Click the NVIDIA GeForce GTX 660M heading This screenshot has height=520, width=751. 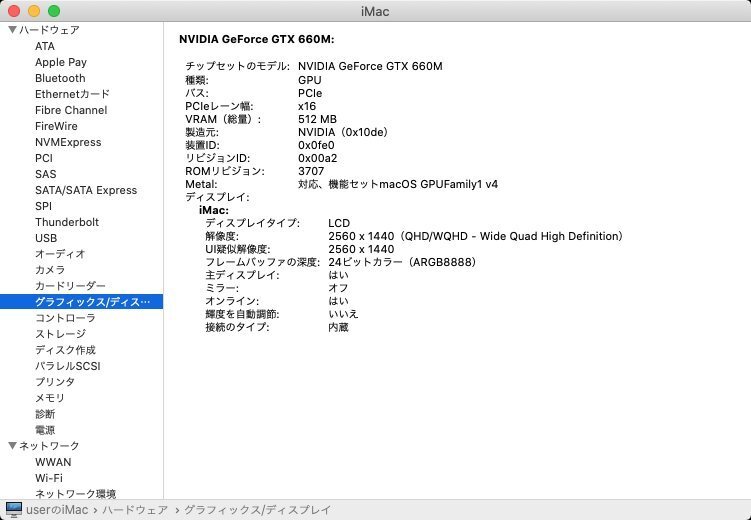click(256, 39)
